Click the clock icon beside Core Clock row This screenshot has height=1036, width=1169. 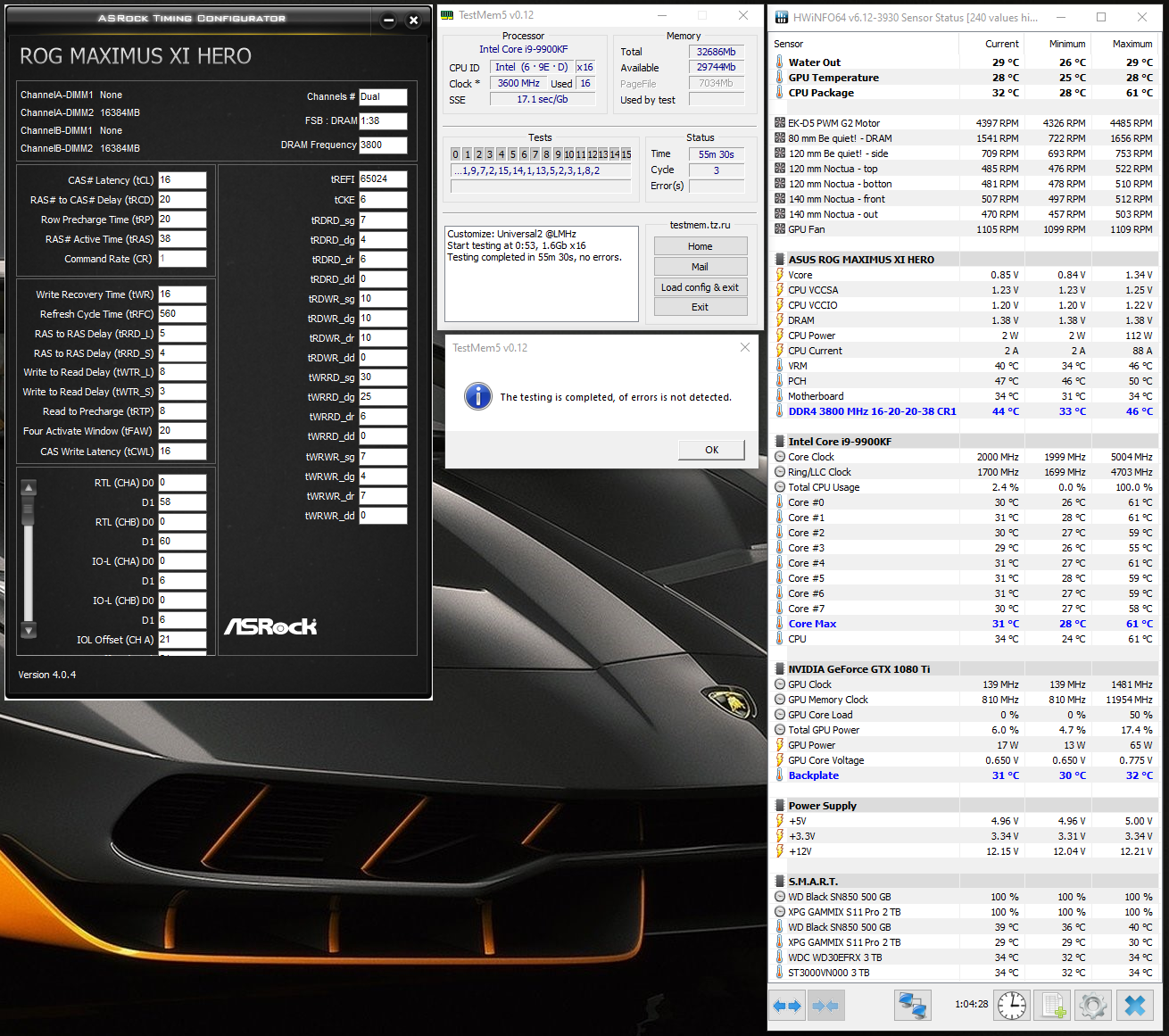tap(780, 457)
